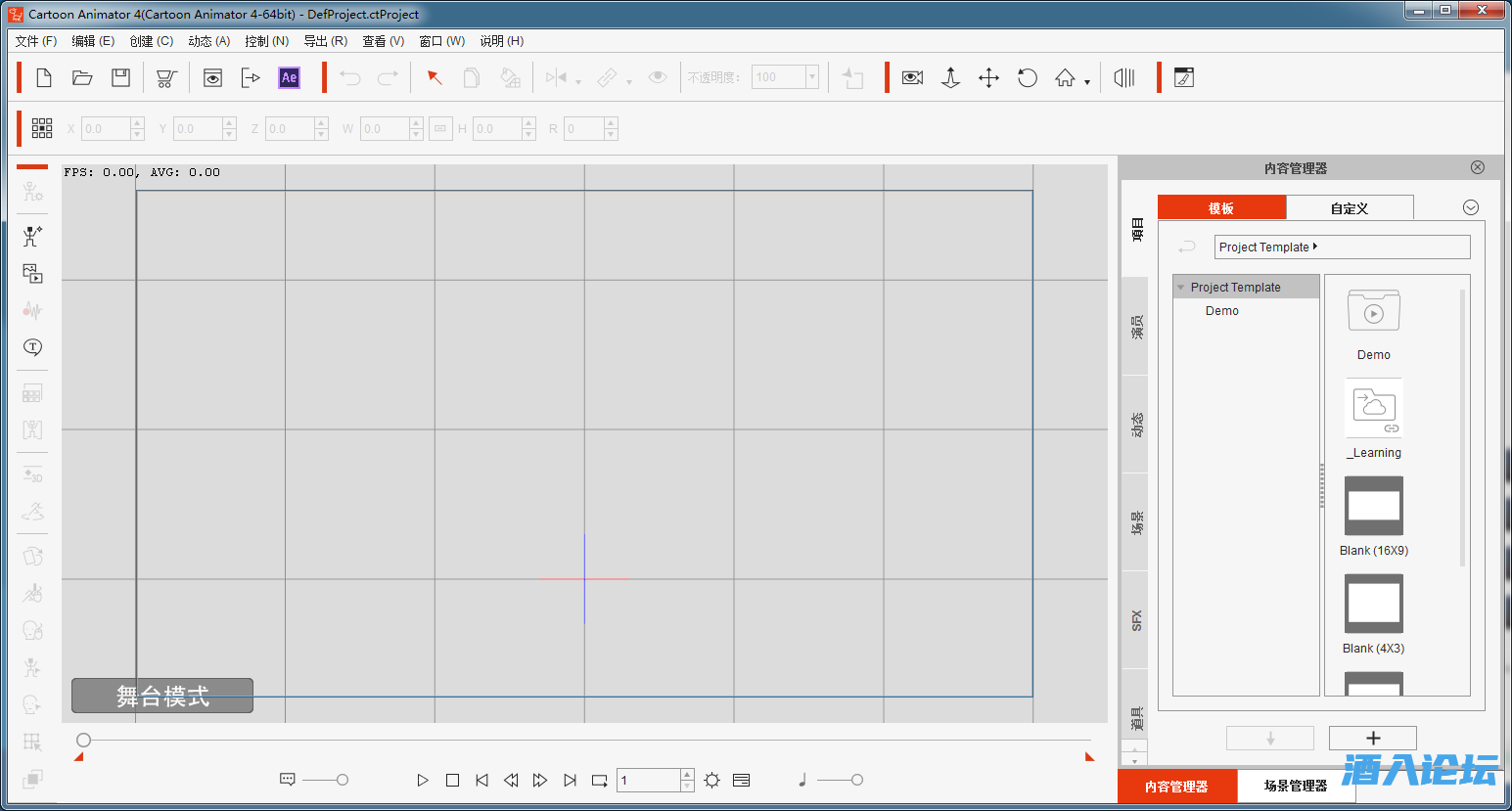Save the project with the floppy icon
The height and width of the screenshot is (811, 1512).
tap(120, 78)
